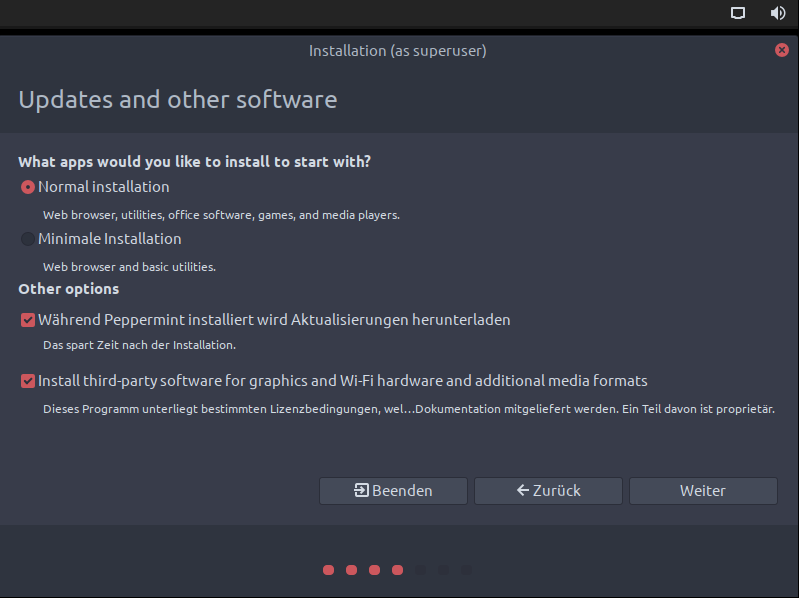Screen dimensions: 799x598
Task: Open the volume speaker icon
Action: (x=778, y=13)
